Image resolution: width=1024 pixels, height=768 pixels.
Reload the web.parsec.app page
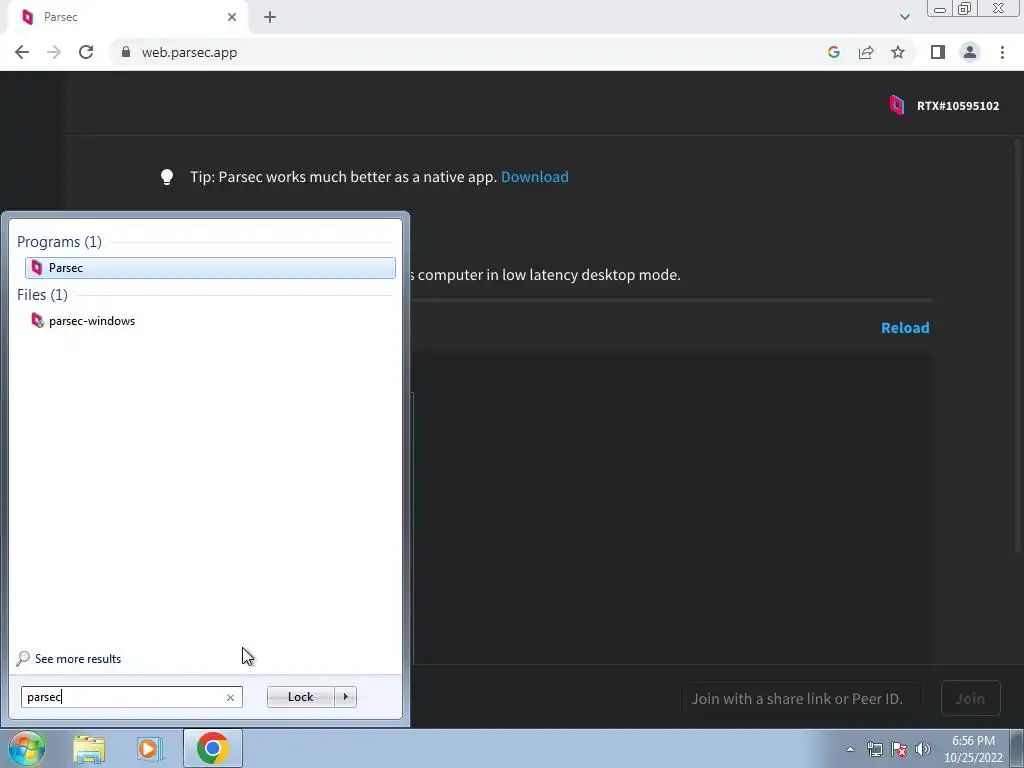tap(86, 52)
